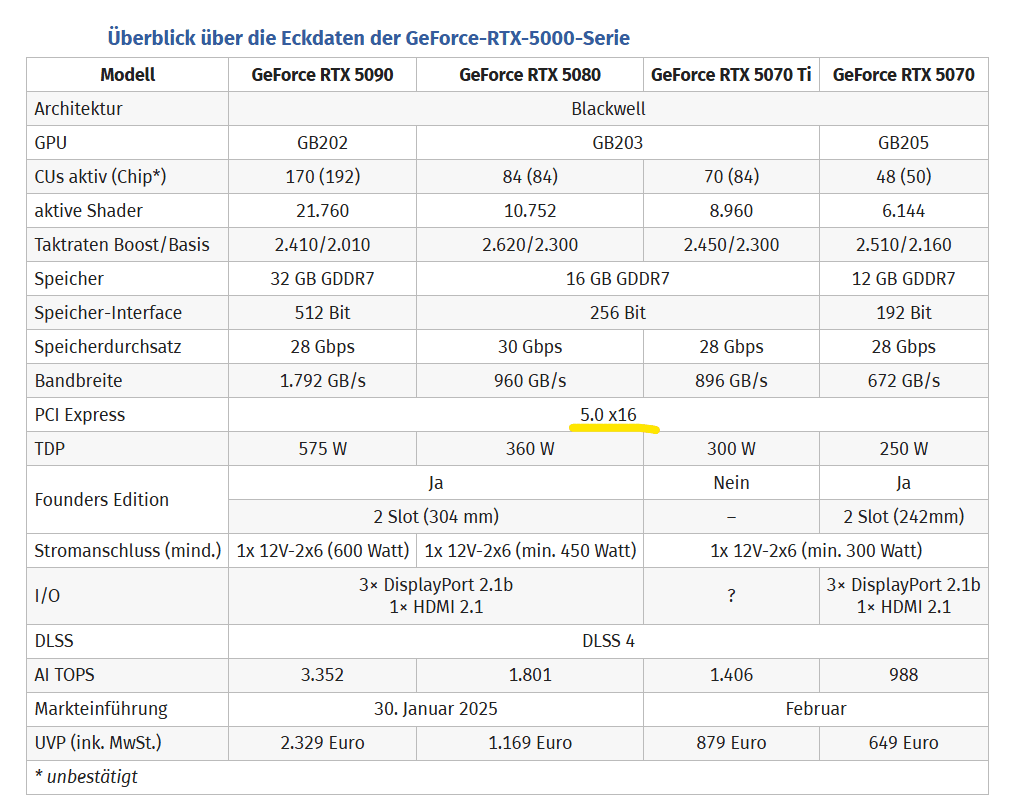The image size is (1034, 811).
Task: Click the '1.792 GB/s' bandwidth cell
Action: pos(322,380)
